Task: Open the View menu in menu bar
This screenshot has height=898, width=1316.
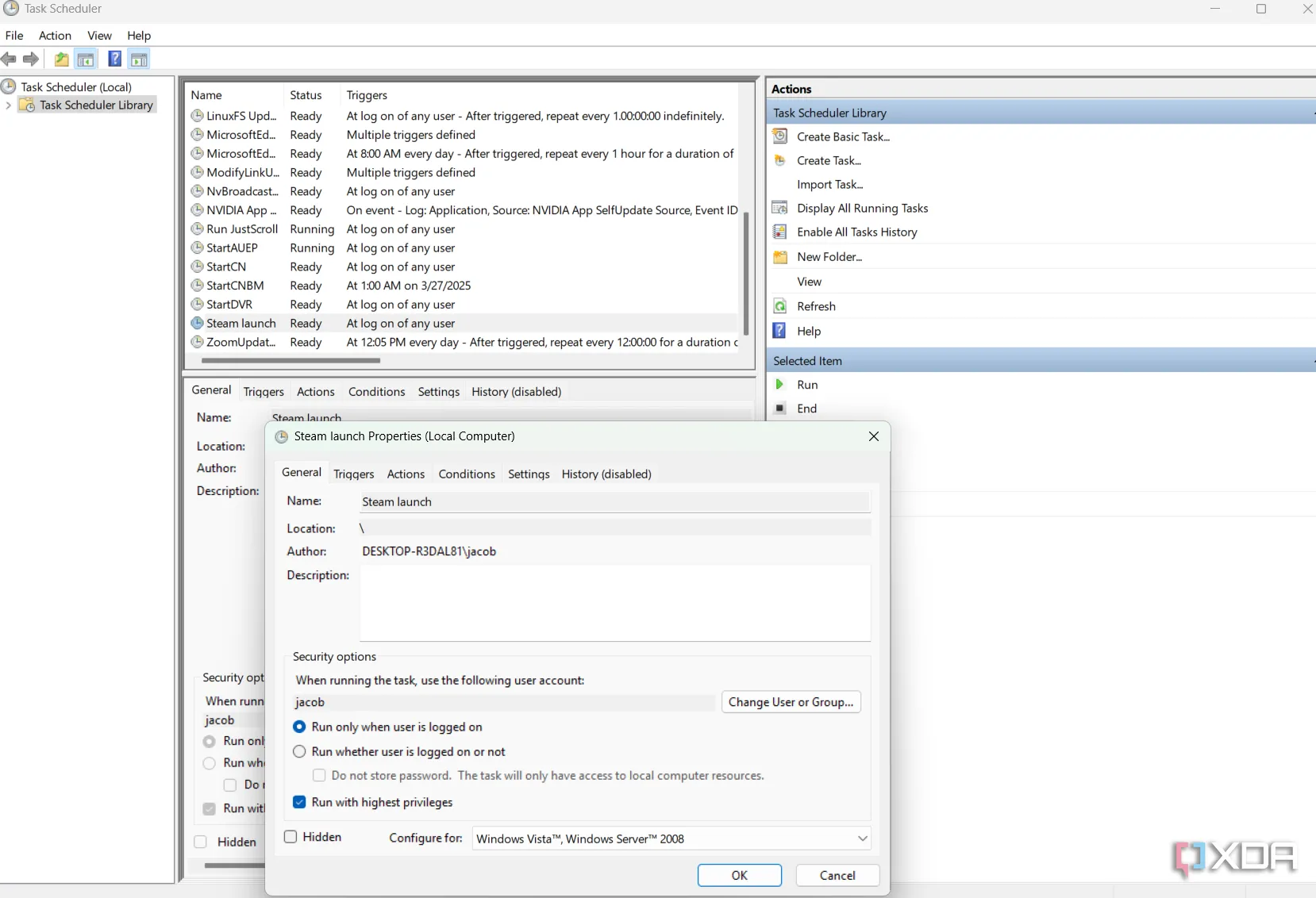Action: (x=99, y=36)
